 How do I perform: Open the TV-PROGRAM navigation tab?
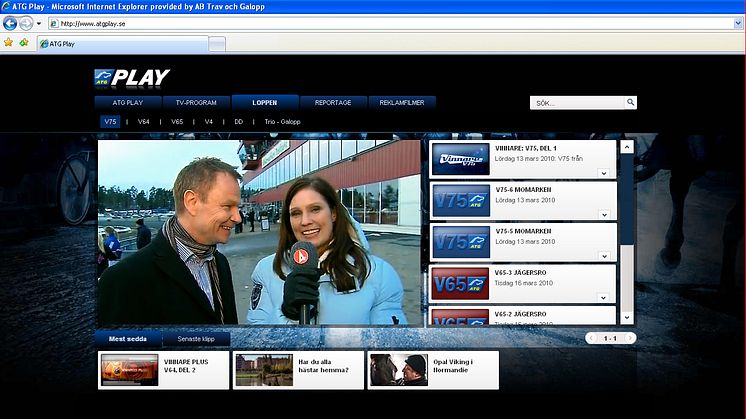(196, 103)
